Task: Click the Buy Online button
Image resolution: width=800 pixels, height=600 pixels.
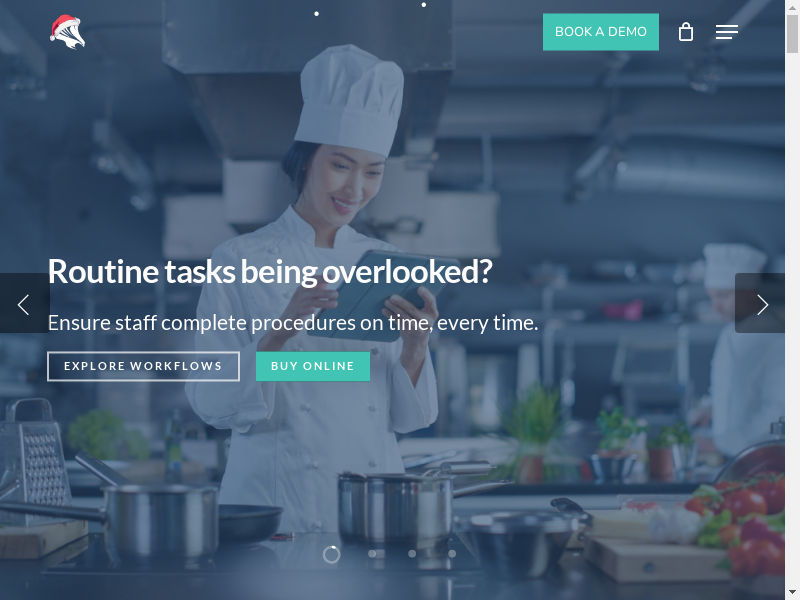Action: point(313,366)
